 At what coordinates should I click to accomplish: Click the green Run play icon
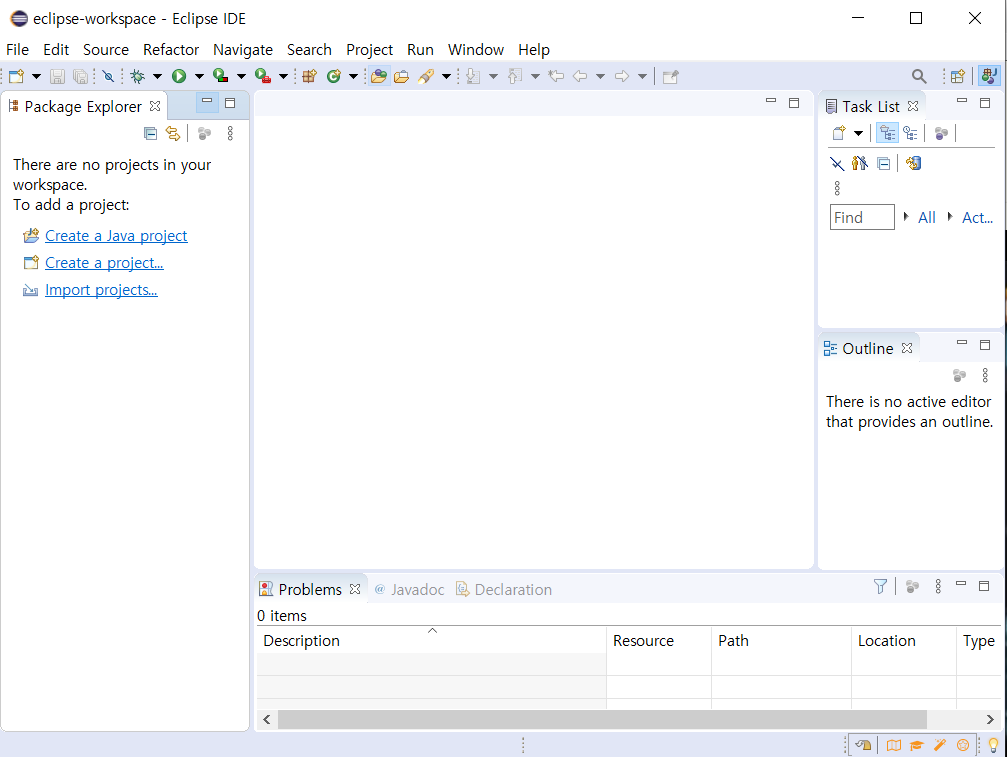179,76
